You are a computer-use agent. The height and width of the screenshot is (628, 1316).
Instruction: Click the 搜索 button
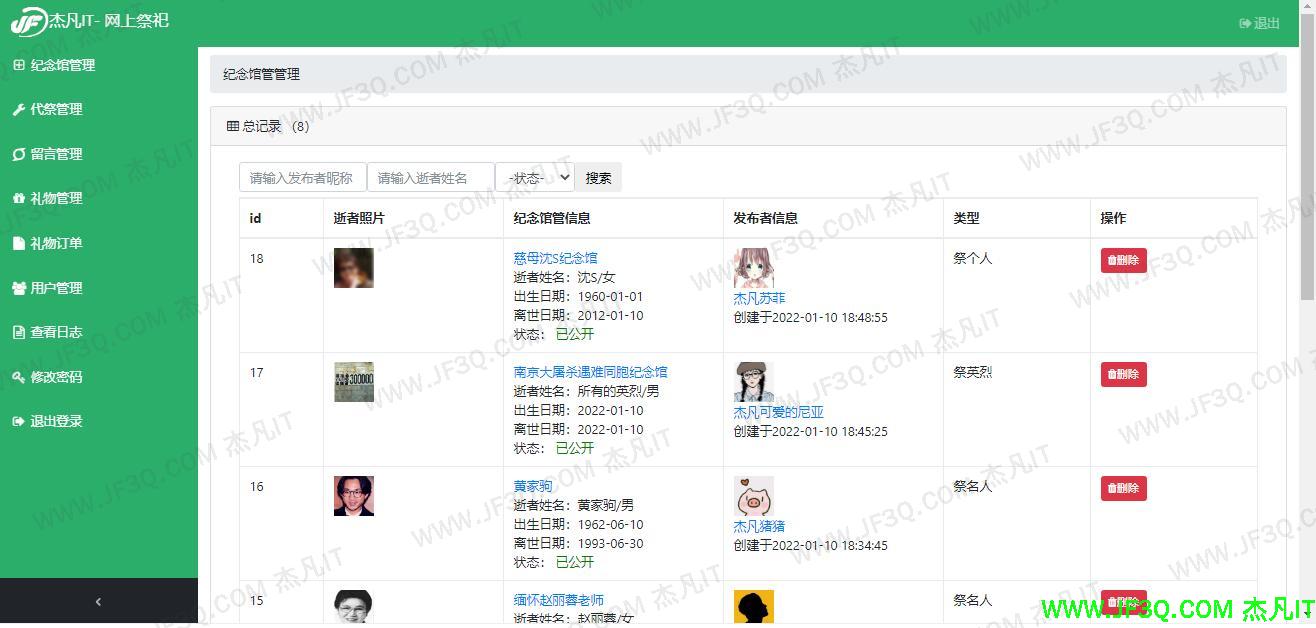click(598, 178)
